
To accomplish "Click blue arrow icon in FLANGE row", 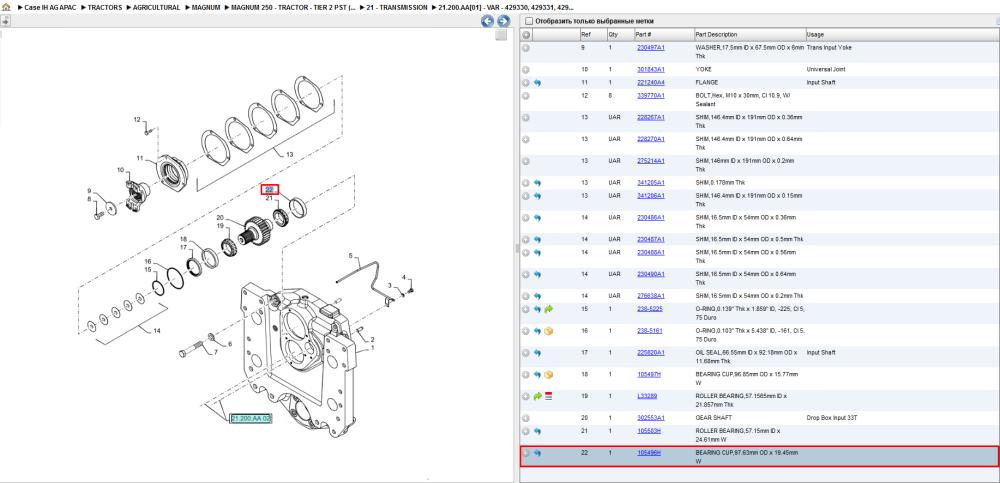I will click(537, 83).
